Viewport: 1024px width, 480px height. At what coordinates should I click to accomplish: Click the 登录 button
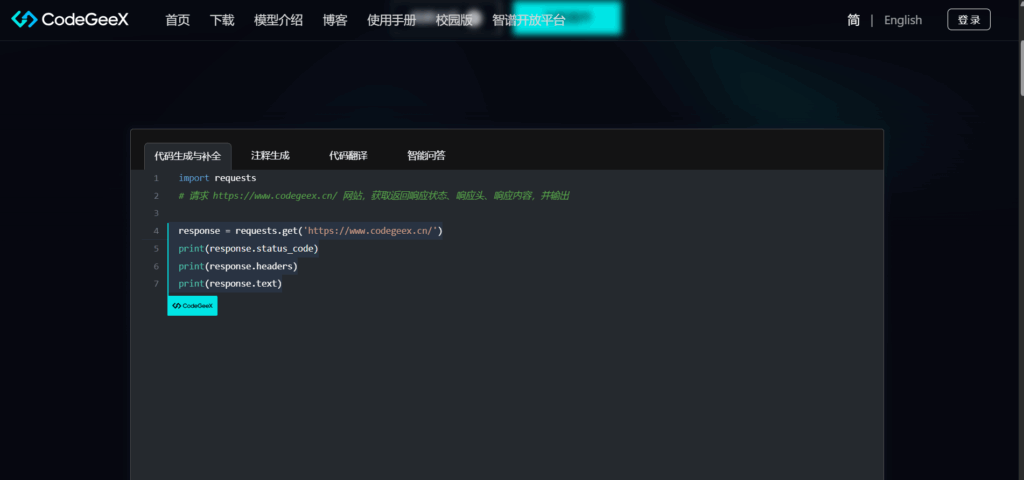[969, 20]
